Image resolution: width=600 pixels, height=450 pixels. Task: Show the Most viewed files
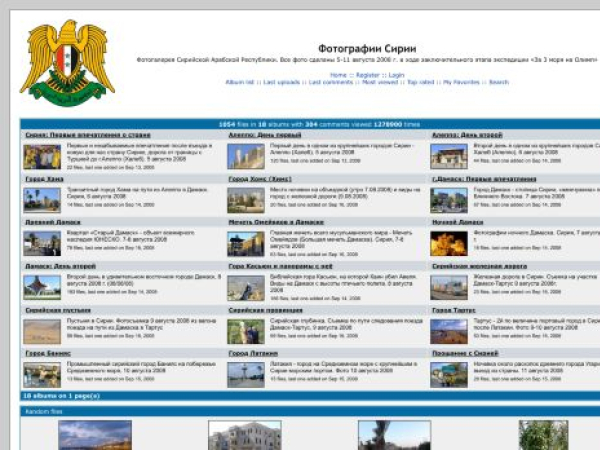tap(380, 82)
